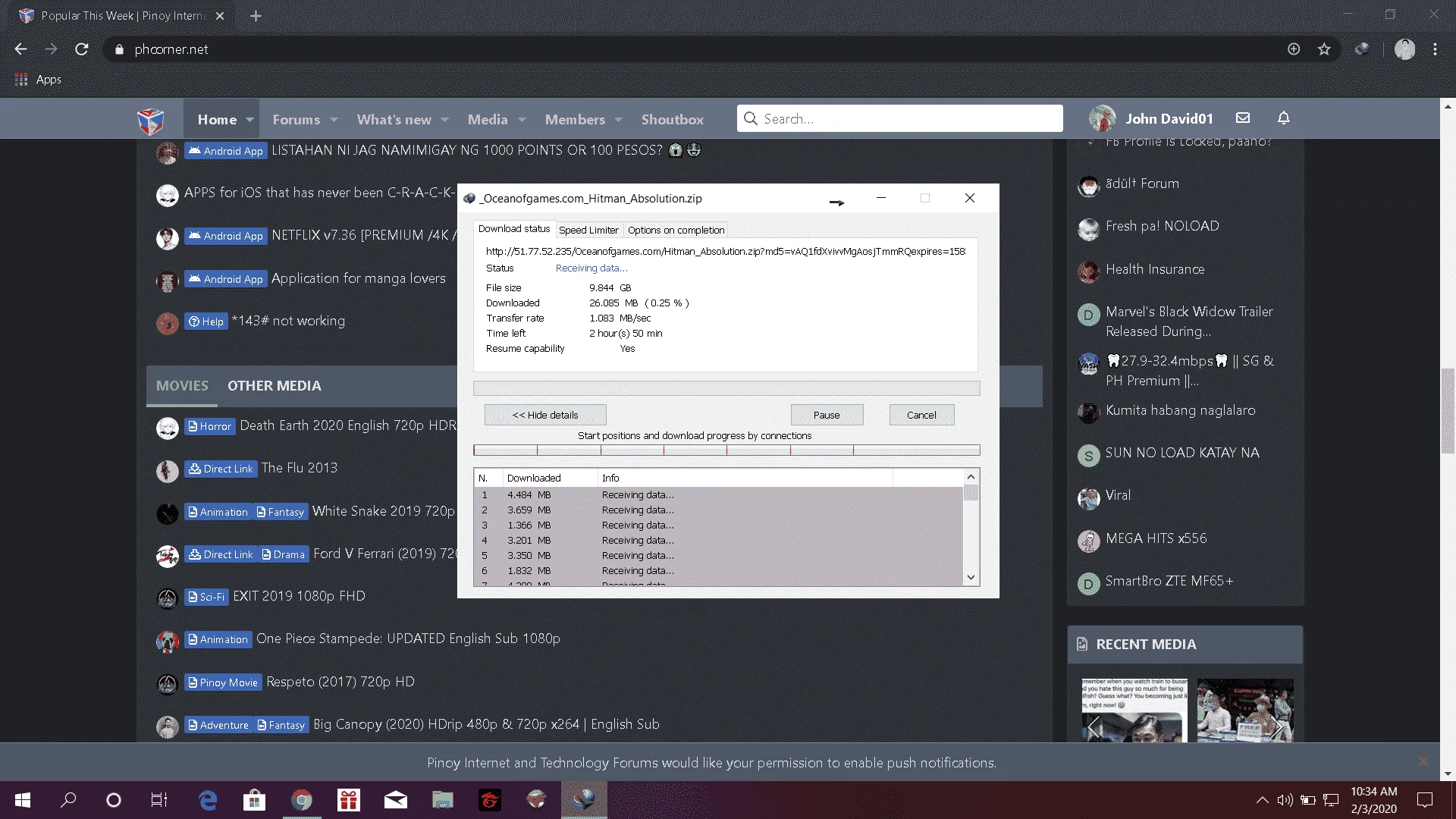Screen dimensions: 1456x819
Task: Click the IDM extension icon in Chrome
Action: click(1362, 49)
